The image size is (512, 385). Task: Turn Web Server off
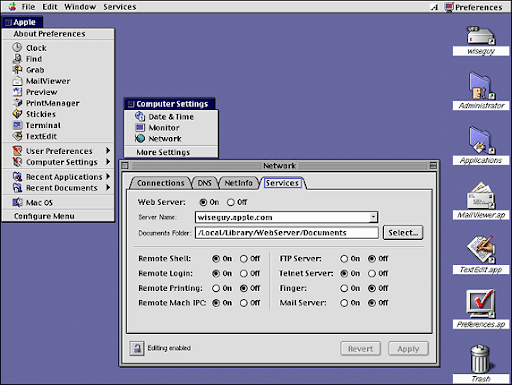tap(231, 202)
